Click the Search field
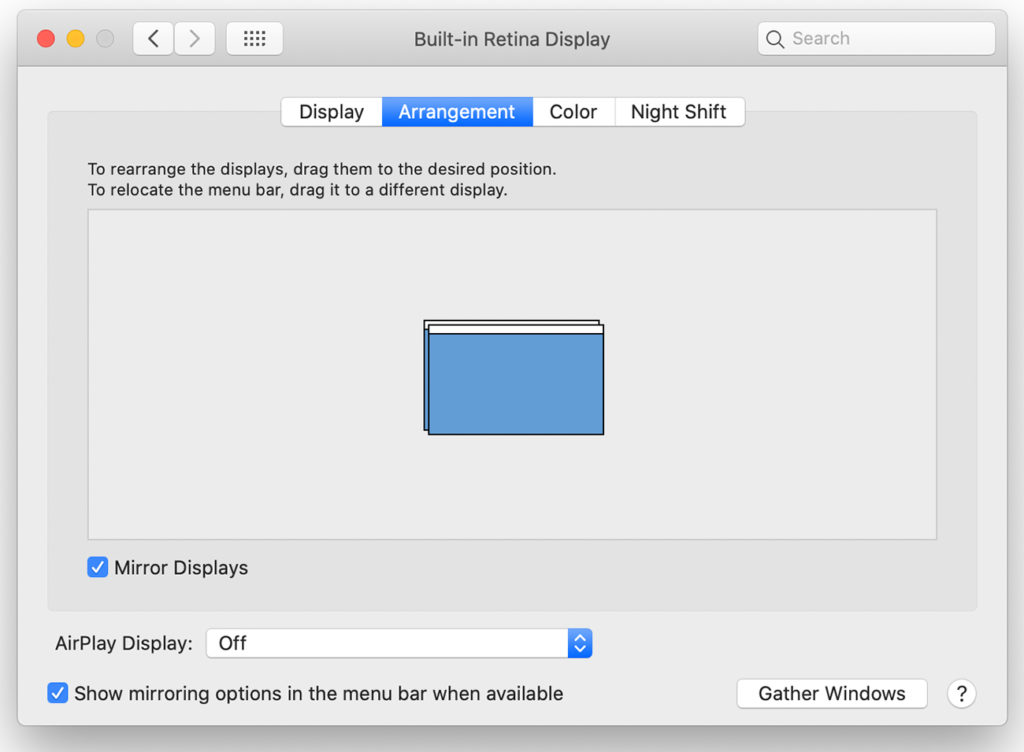The image size is (1024, 752). pos(876,39)
